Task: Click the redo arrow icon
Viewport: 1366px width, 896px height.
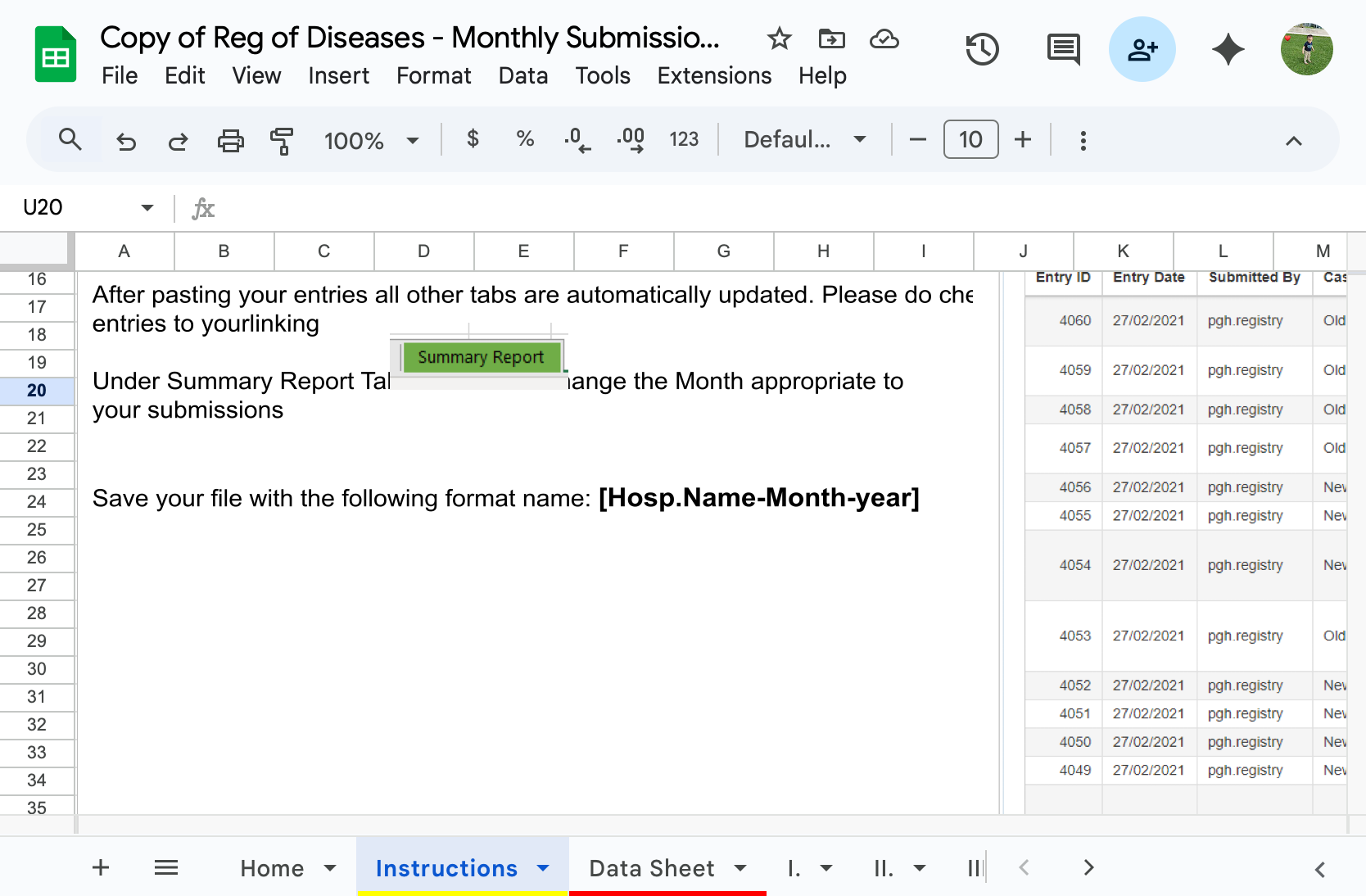Action: coord(178,141)
